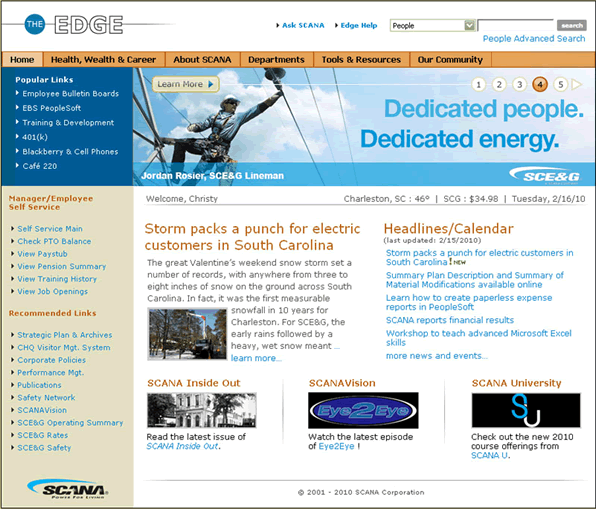
Task: Click the SCANA logo in sidebar
Action: tap(68, 489)
